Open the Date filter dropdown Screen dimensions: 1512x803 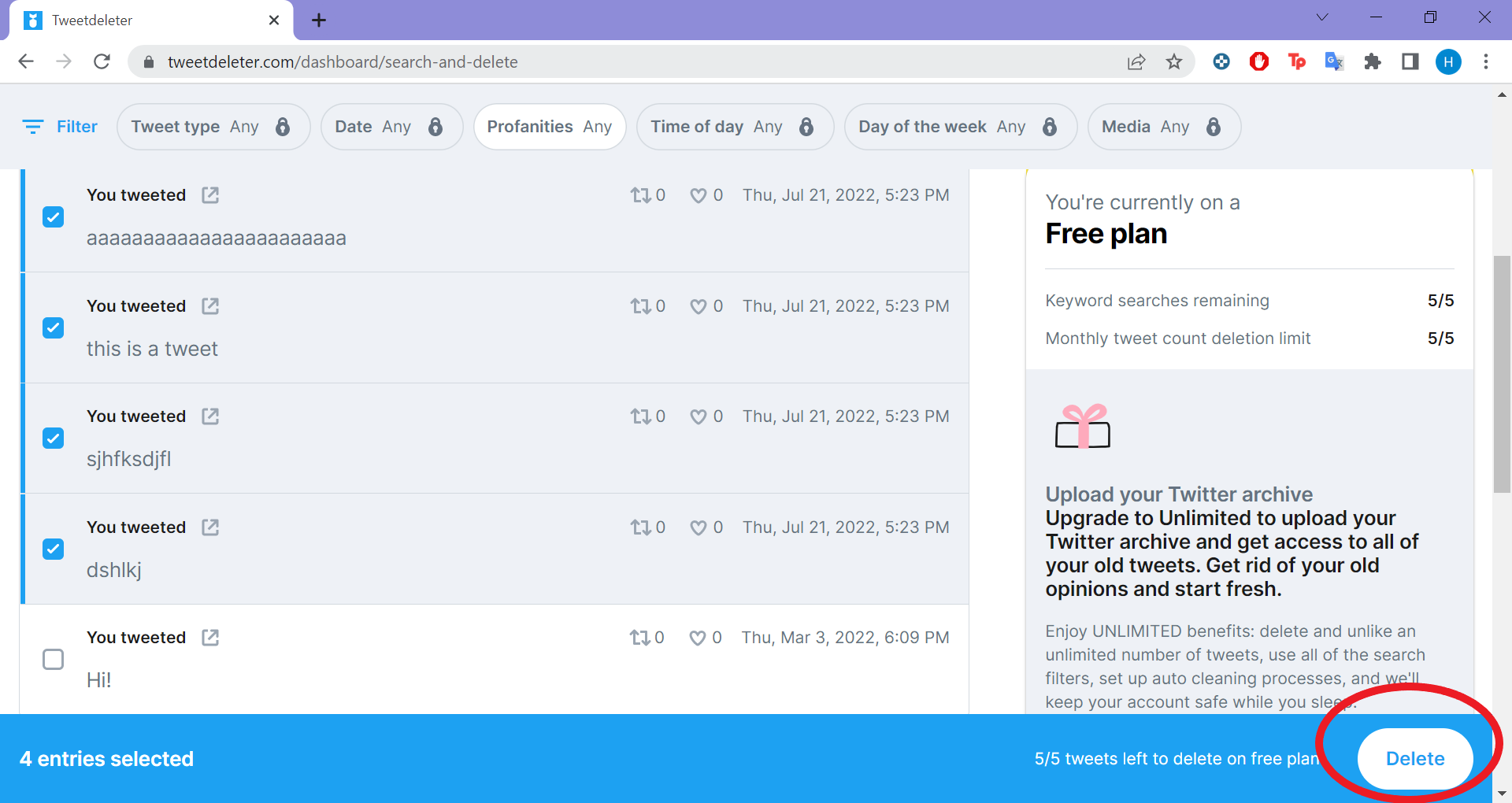pyautogui.click(x=391, y=127)
